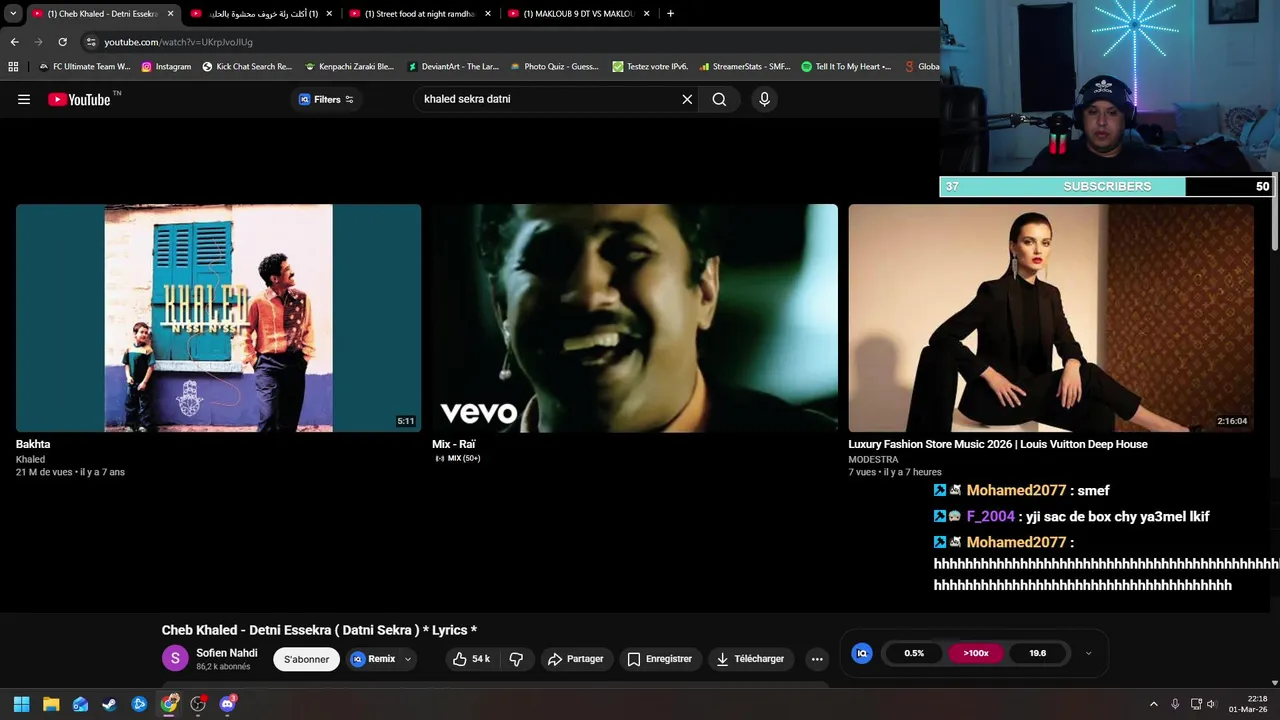Clear the search text with X icon
The height and width of the screenshot is (720, 1280).
click(x=687, y=99)
